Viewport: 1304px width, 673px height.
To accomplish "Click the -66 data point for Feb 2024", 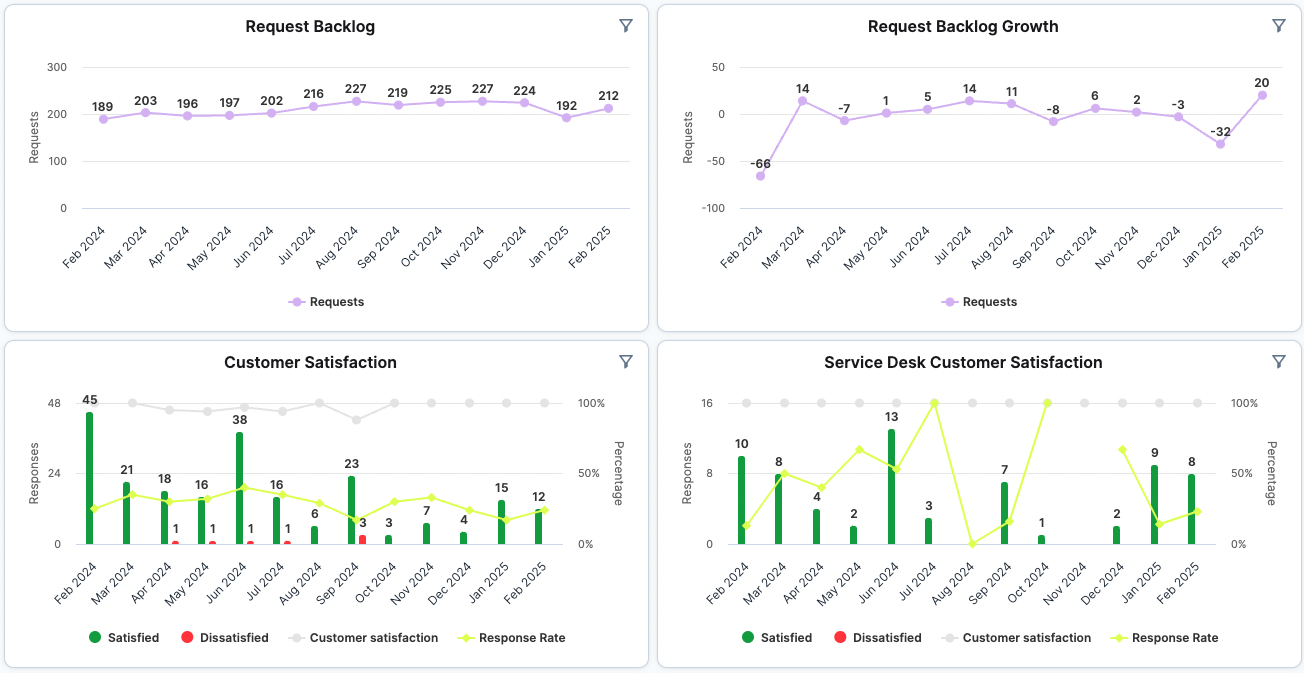I will [760, 176].
